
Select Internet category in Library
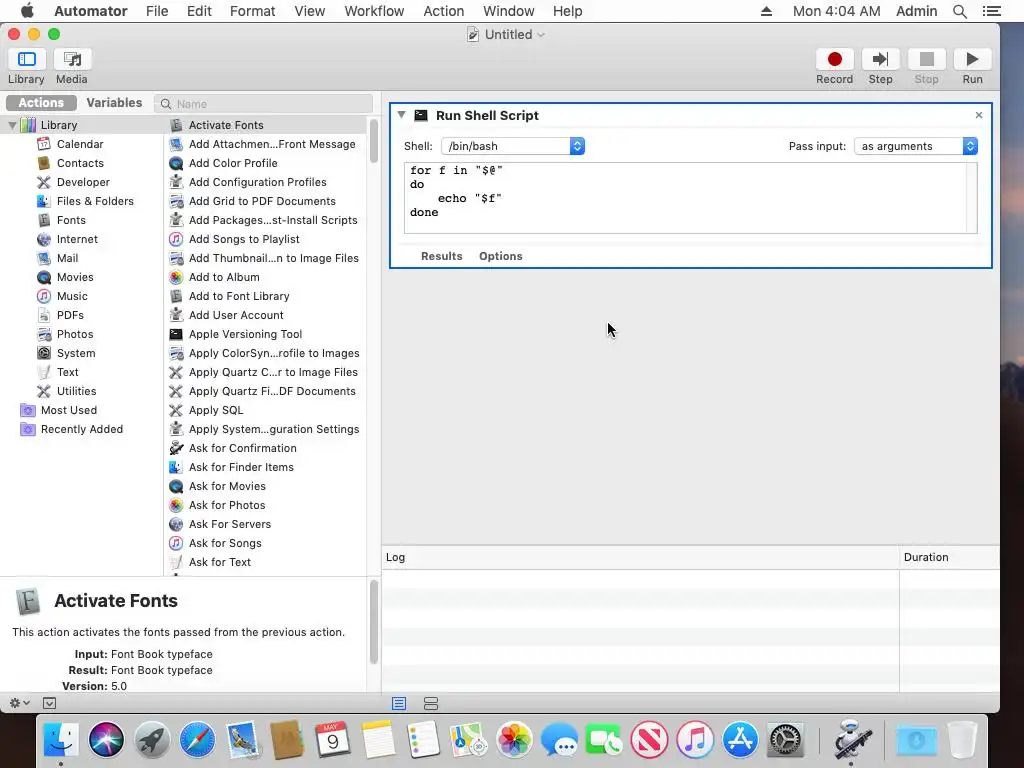click(x=77, y=239)
